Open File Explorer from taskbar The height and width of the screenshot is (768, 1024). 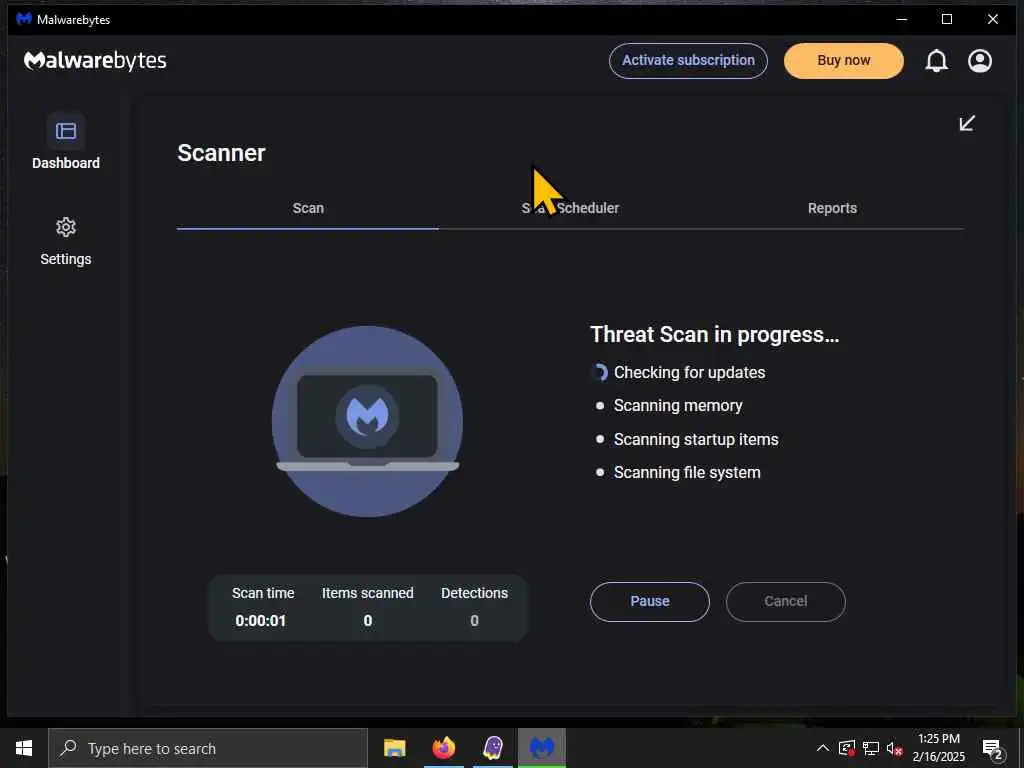tap(394, 748)
